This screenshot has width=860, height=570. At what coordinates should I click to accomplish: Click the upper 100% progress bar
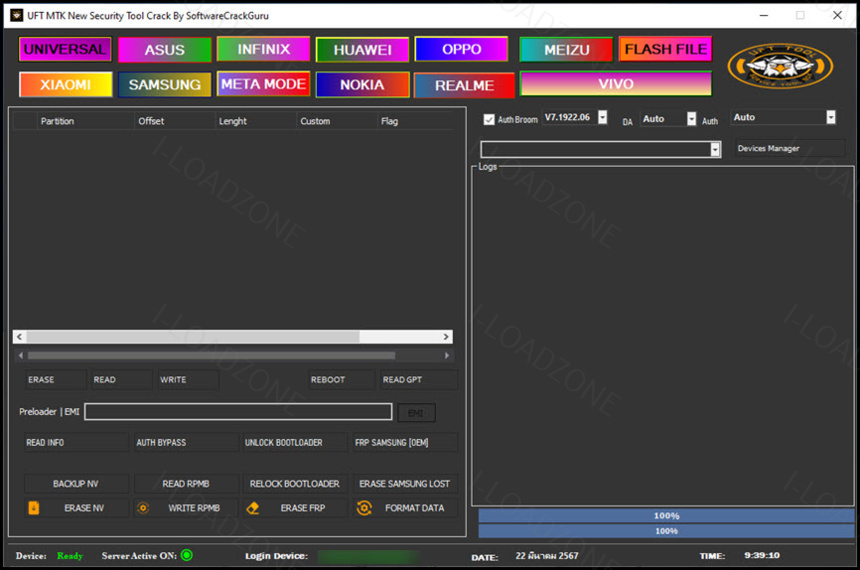pyautogui.click(x=666, y=516)
